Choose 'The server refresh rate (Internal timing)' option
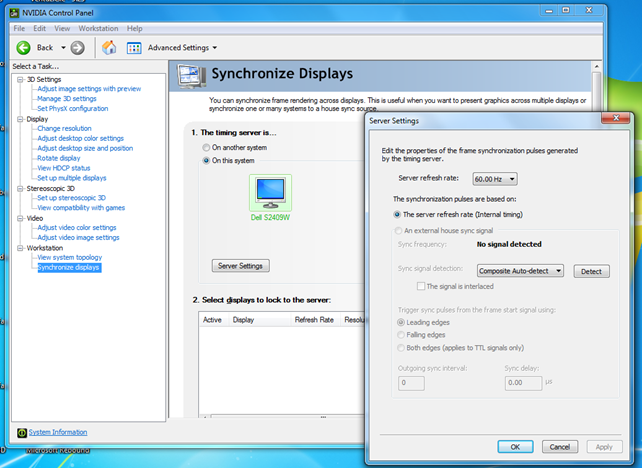This screenshot has height=468, width=642. pyautogui.click(x=396, y=214)
